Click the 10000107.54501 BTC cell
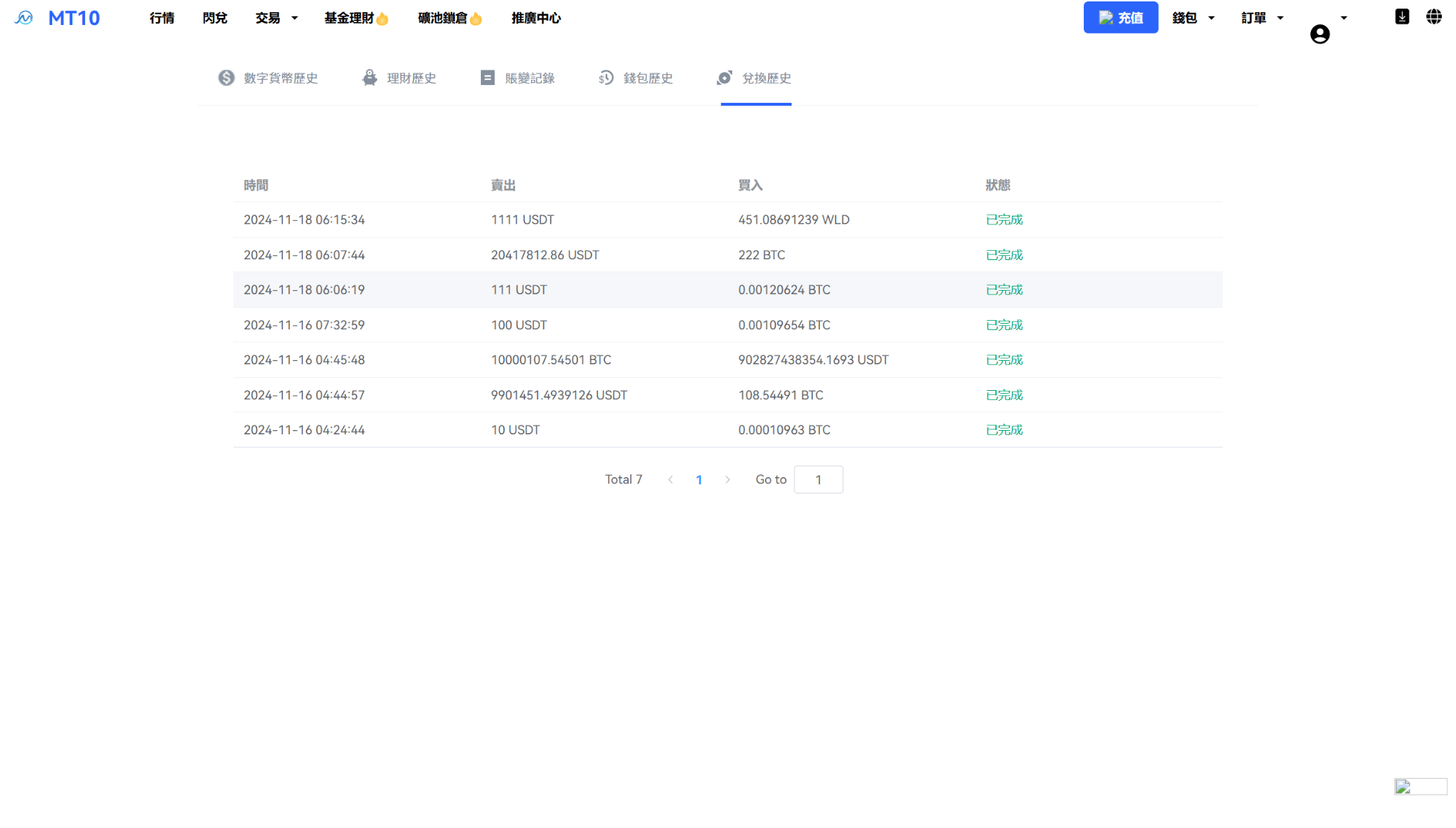 click(x=551, y=360)
